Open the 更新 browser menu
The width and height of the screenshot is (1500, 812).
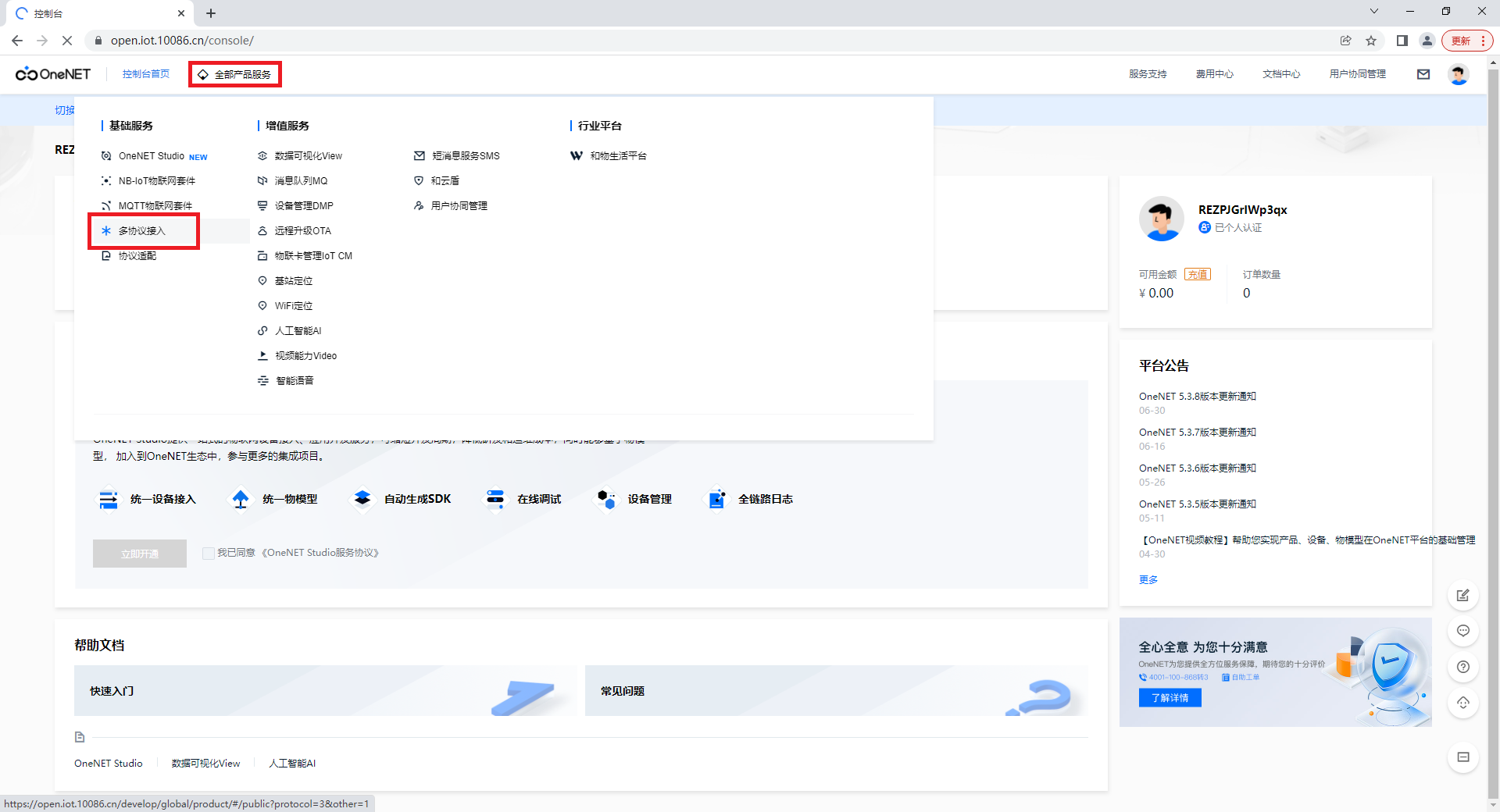tap(1467, 41)
